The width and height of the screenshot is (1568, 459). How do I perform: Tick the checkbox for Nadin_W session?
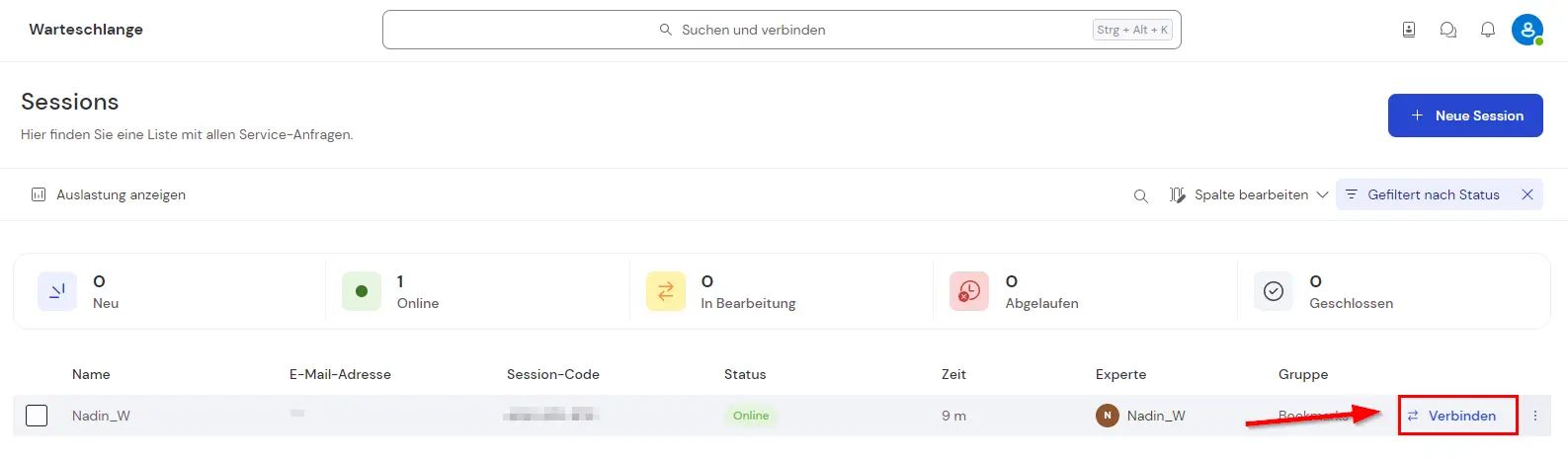(37, 416)
